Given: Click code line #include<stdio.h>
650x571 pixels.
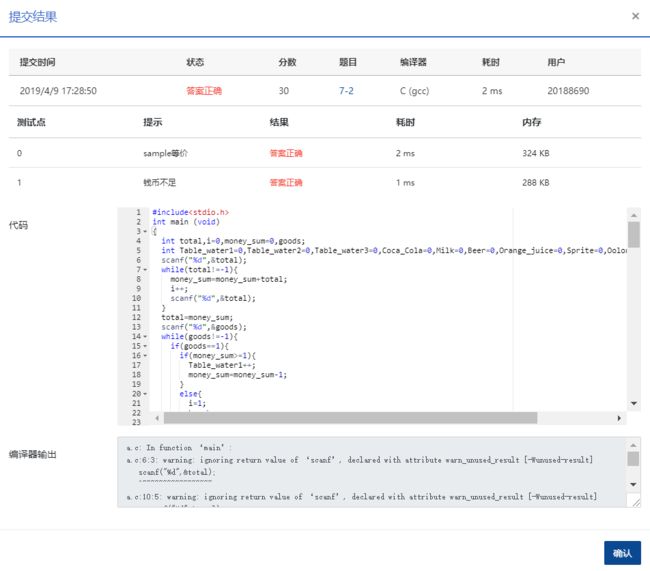Looking at the screenshot, I should coord(190,212).
